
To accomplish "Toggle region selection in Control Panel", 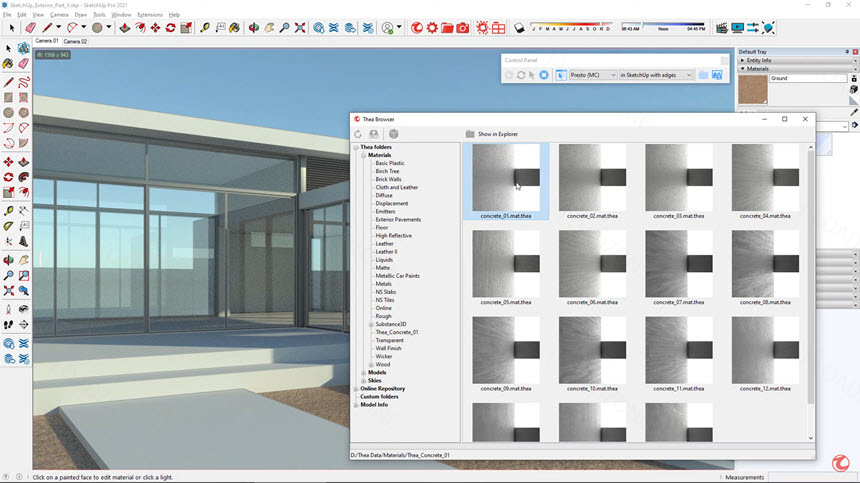I will (x=561, y=75).
